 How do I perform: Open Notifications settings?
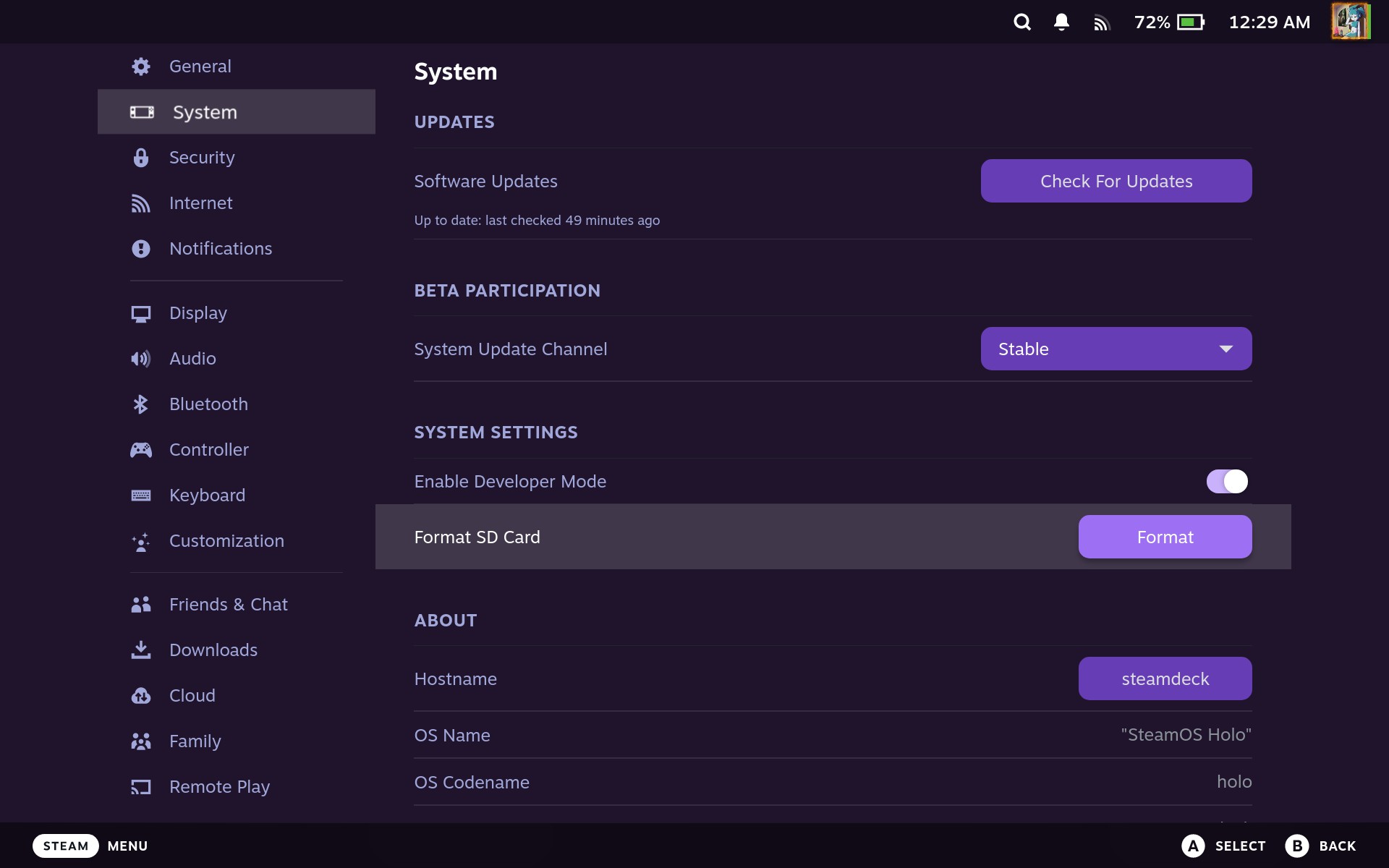pyautogui.click(x=237, y=249)
